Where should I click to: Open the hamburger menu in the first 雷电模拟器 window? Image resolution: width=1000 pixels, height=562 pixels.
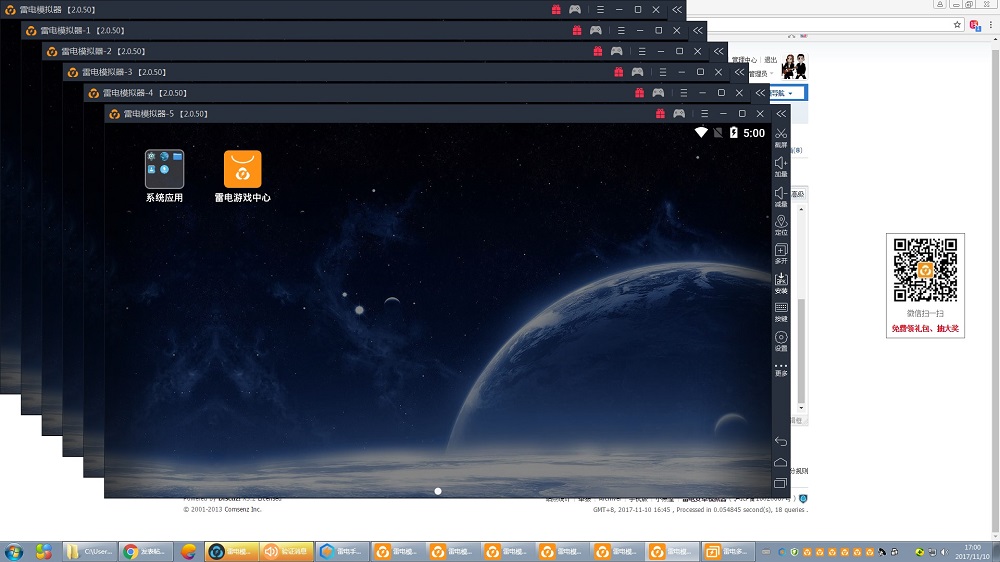pyautogui.click(x=600, y=10)
